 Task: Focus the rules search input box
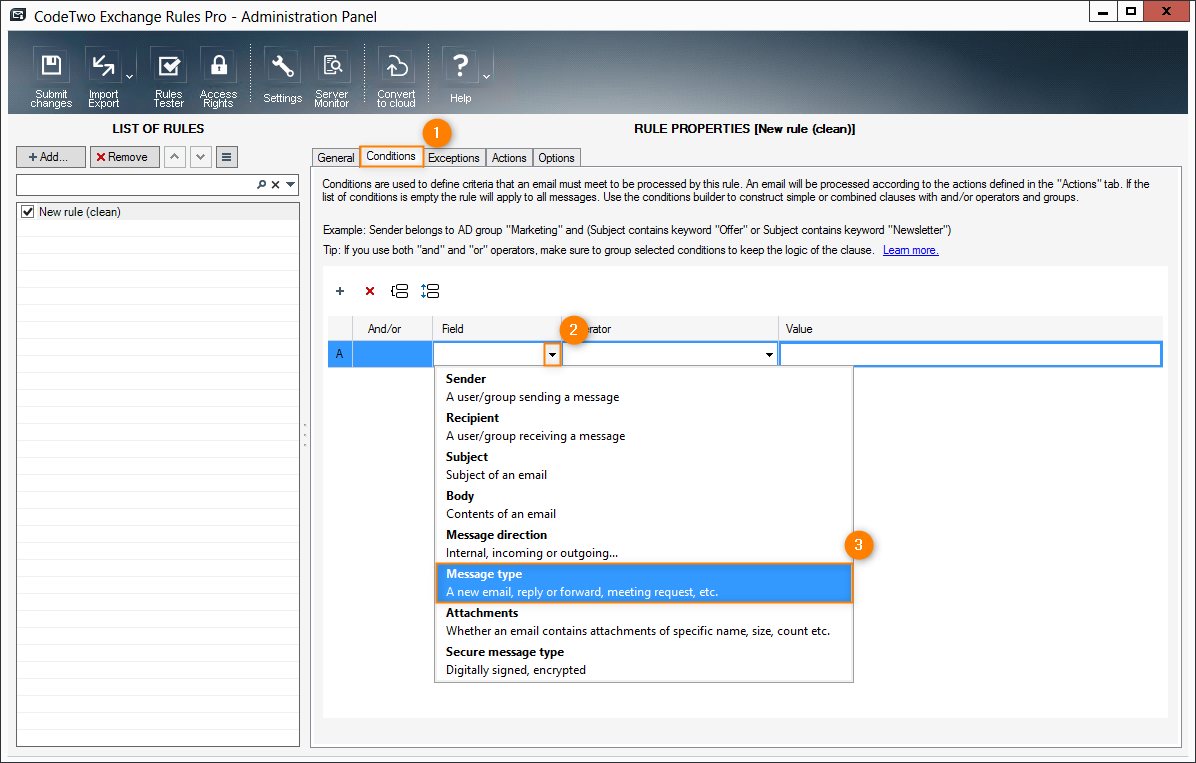tap(136, 185)
